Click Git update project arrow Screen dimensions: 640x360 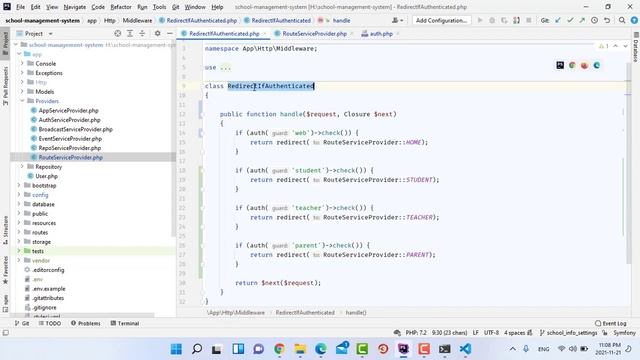558,20
